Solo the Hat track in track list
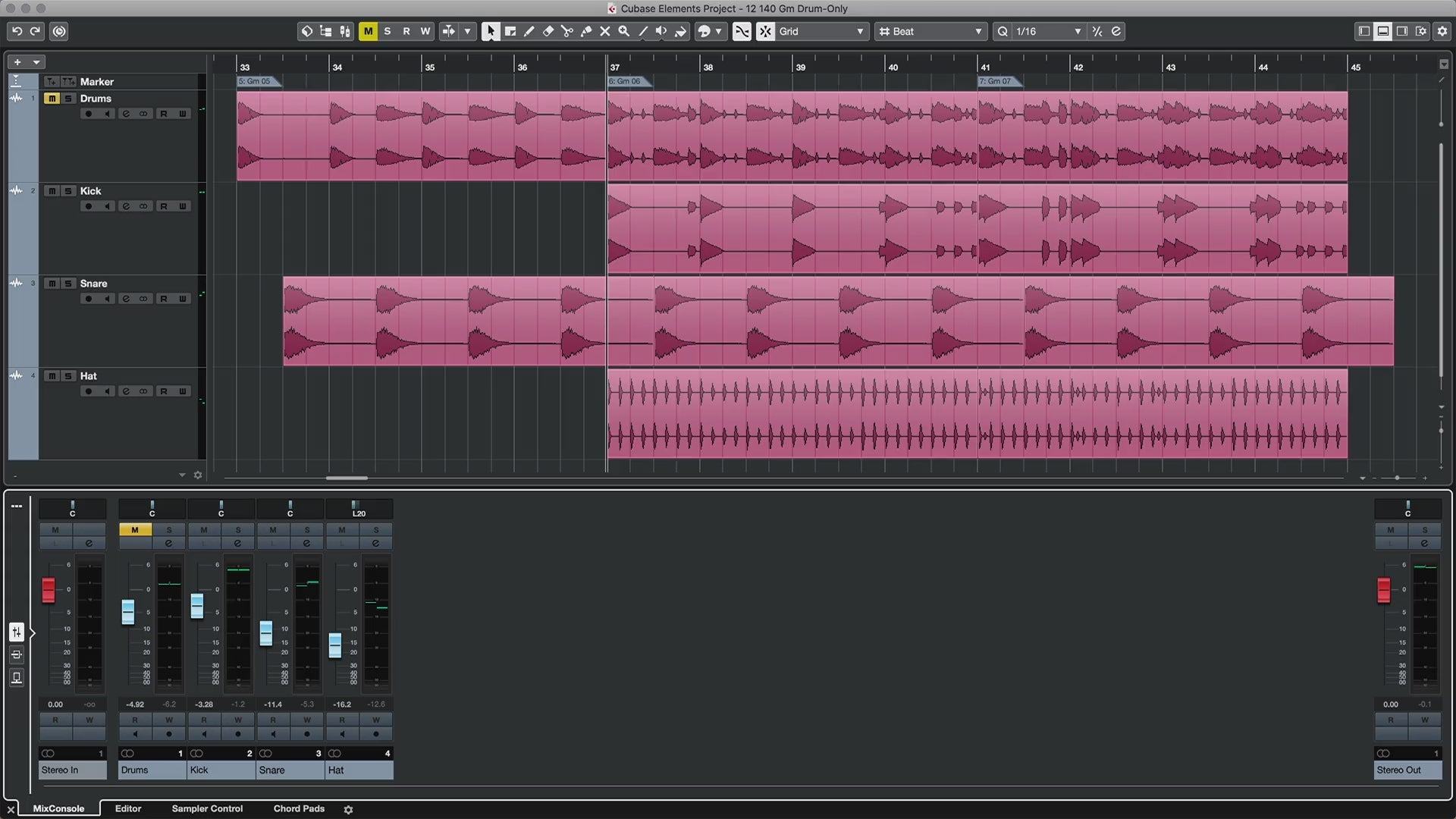The height and width of the screenshot is (819, 1456). tap(68, 375)
